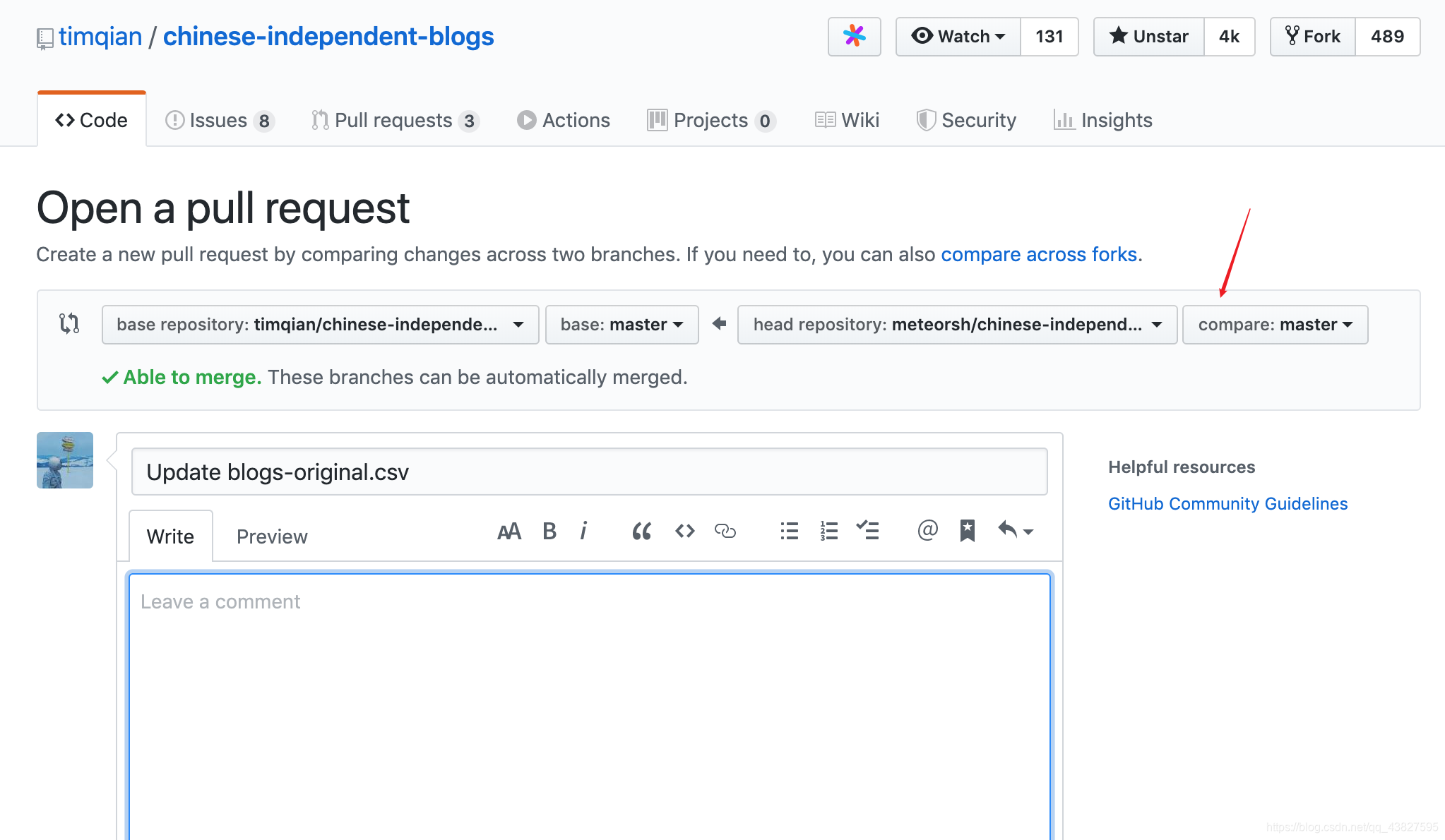Open GitHub Community Guidelines link

(1227, 504)
